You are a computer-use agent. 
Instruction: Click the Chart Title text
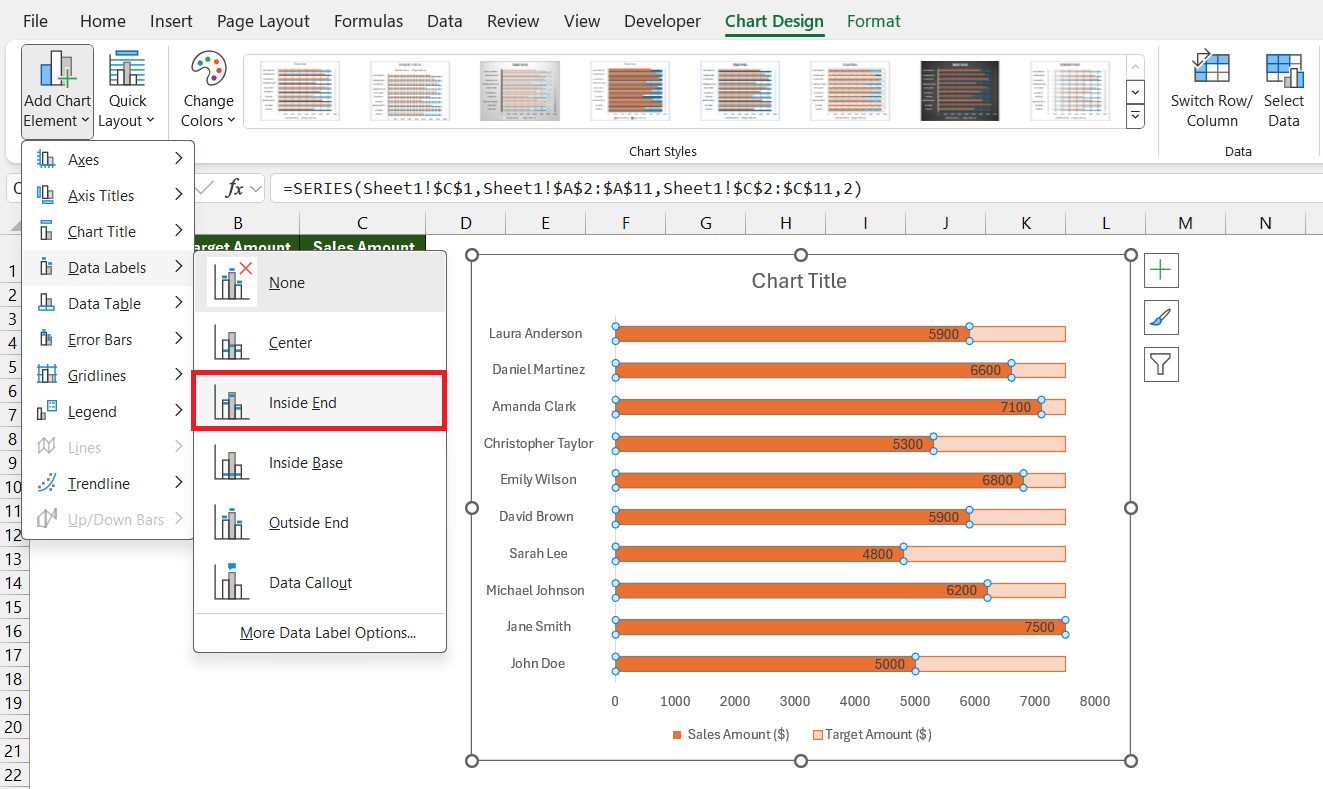pyautogui.click(x=799, y=282)
